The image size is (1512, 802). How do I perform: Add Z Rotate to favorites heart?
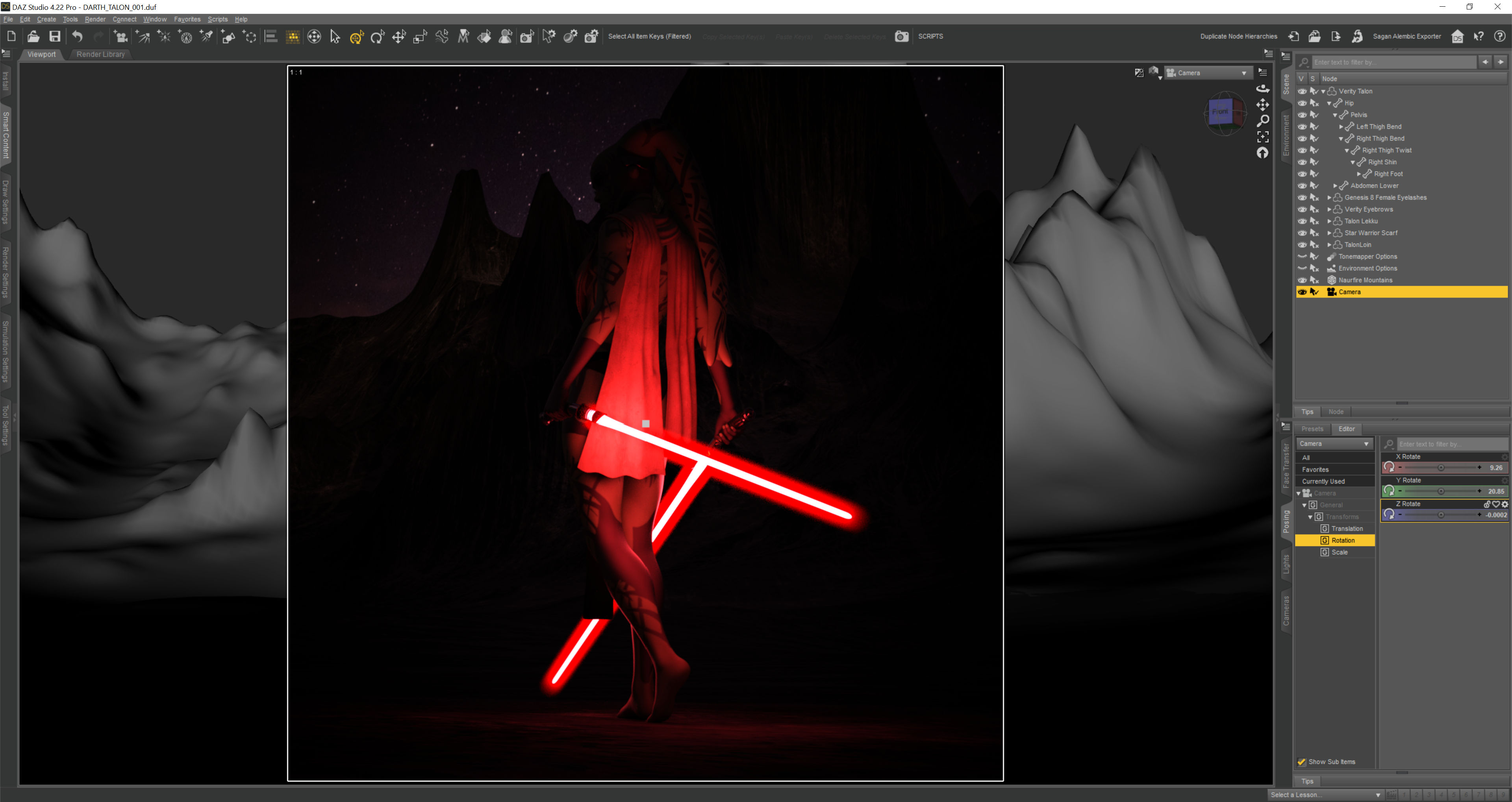tap(1495, 504)
